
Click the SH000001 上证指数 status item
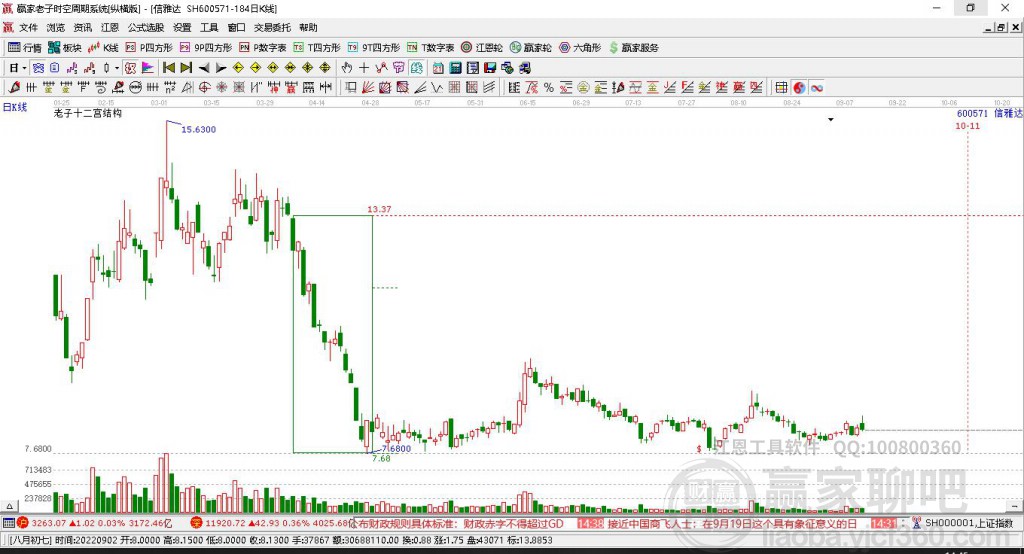[968, 523]
